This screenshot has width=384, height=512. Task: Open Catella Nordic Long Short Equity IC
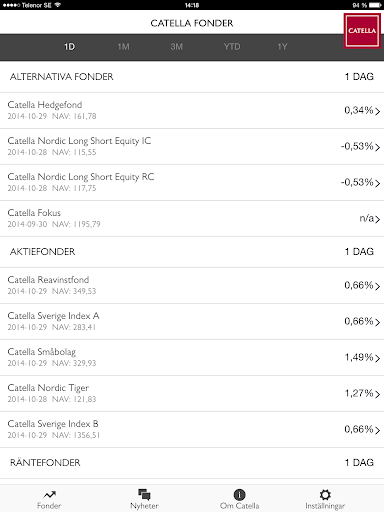coord(192,146)
